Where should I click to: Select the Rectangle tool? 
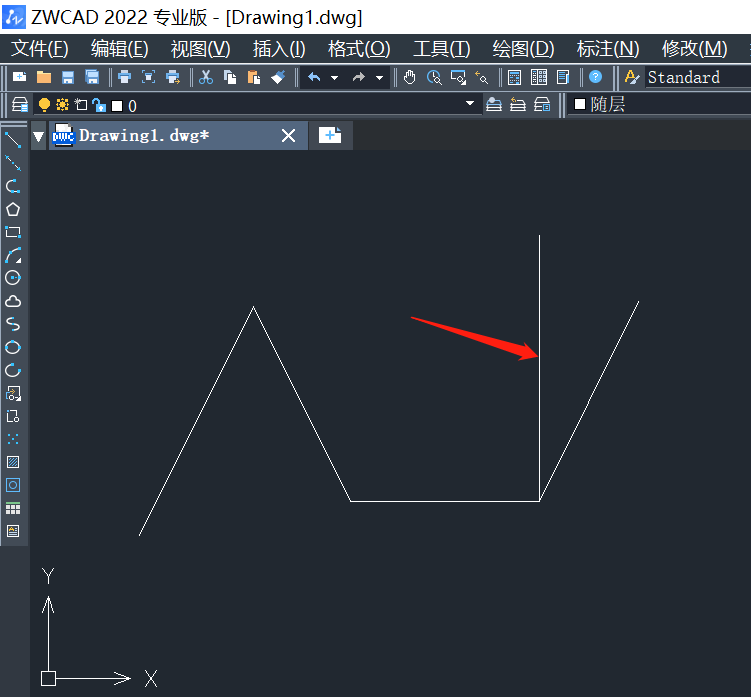pyautogui.click(x=13, y=232)
